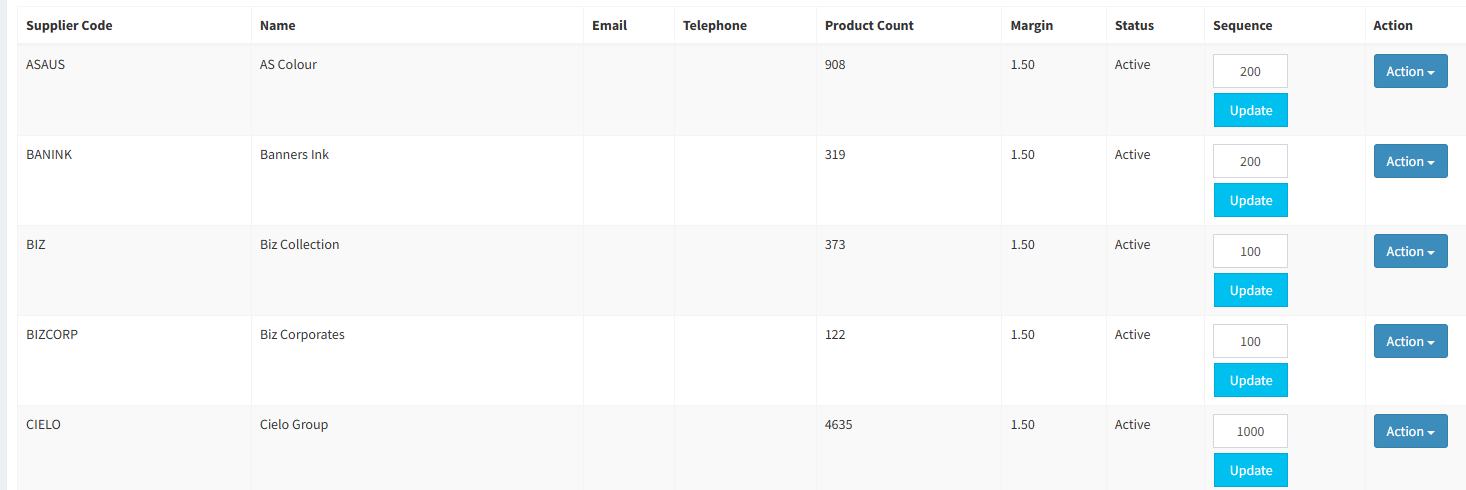The width and height of the screenshot is (1466, 490).
Task: Update the sequence for BANINK
Action: point(1250,200)
